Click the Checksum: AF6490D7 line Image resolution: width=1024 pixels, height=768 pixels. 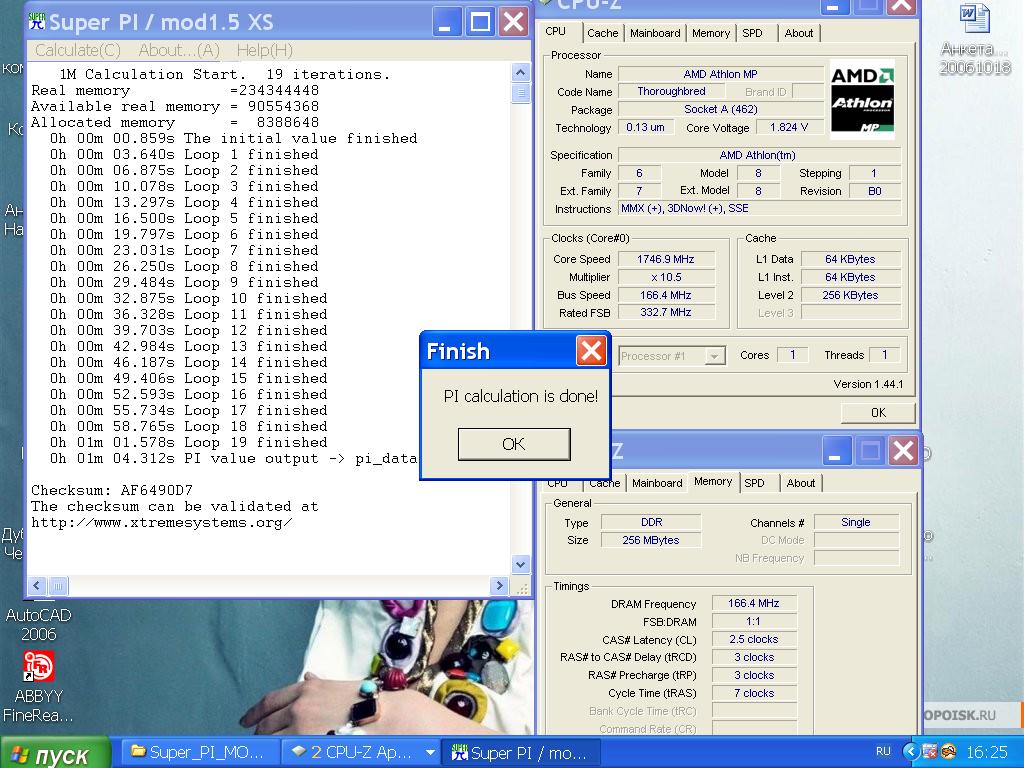[x=112, y=490]
